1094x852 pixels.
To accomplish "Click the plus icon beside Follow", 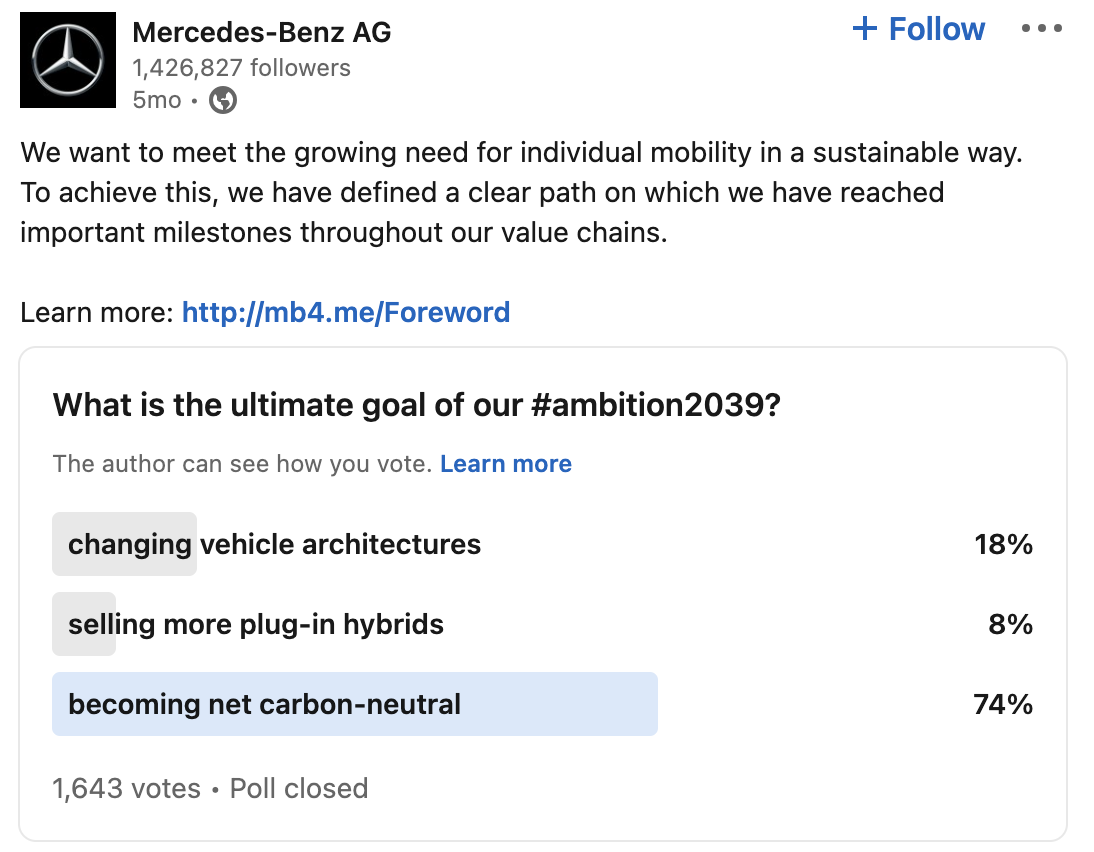I will click(x=864, y=29).
